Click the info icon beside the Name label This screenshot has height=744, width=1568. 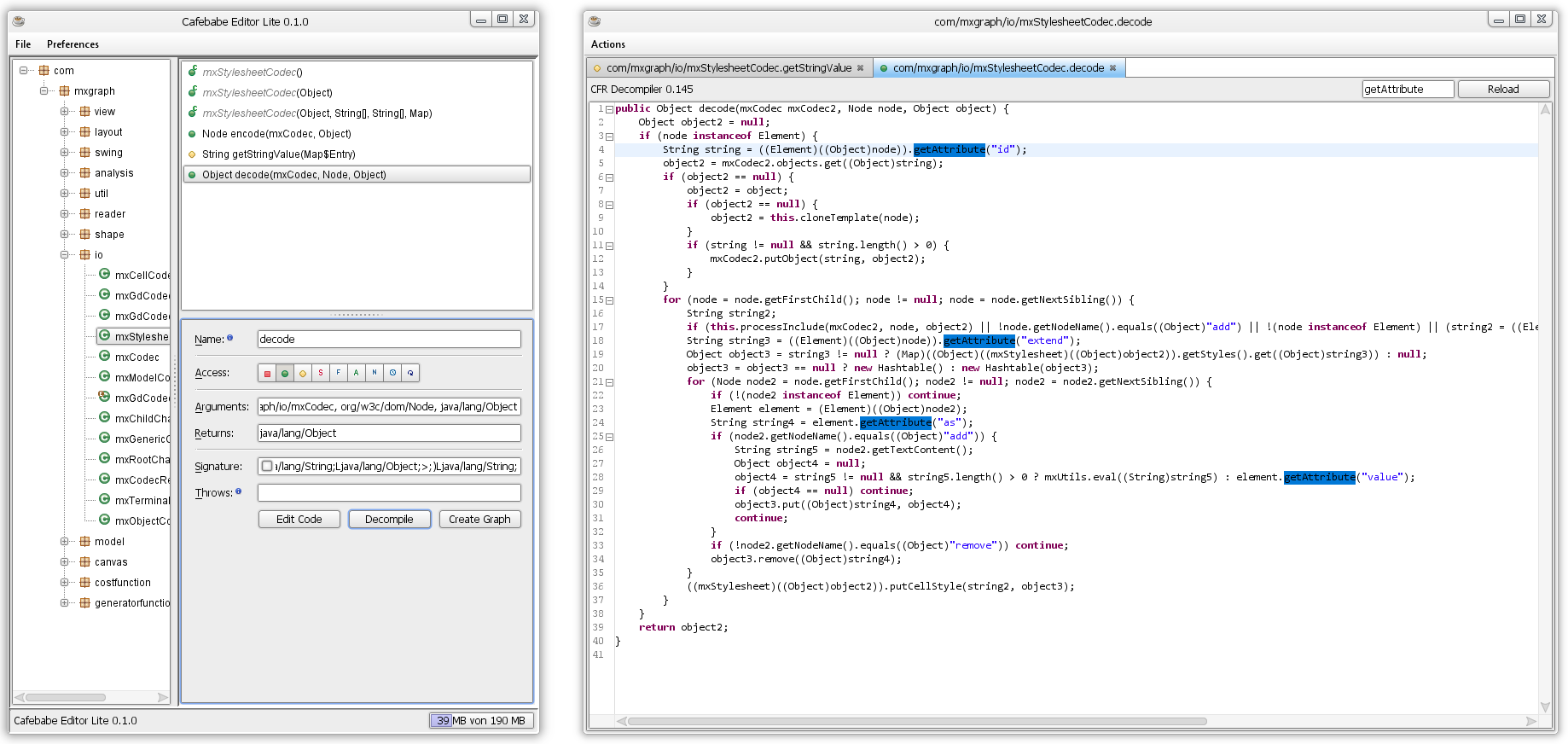pos(229,338)
